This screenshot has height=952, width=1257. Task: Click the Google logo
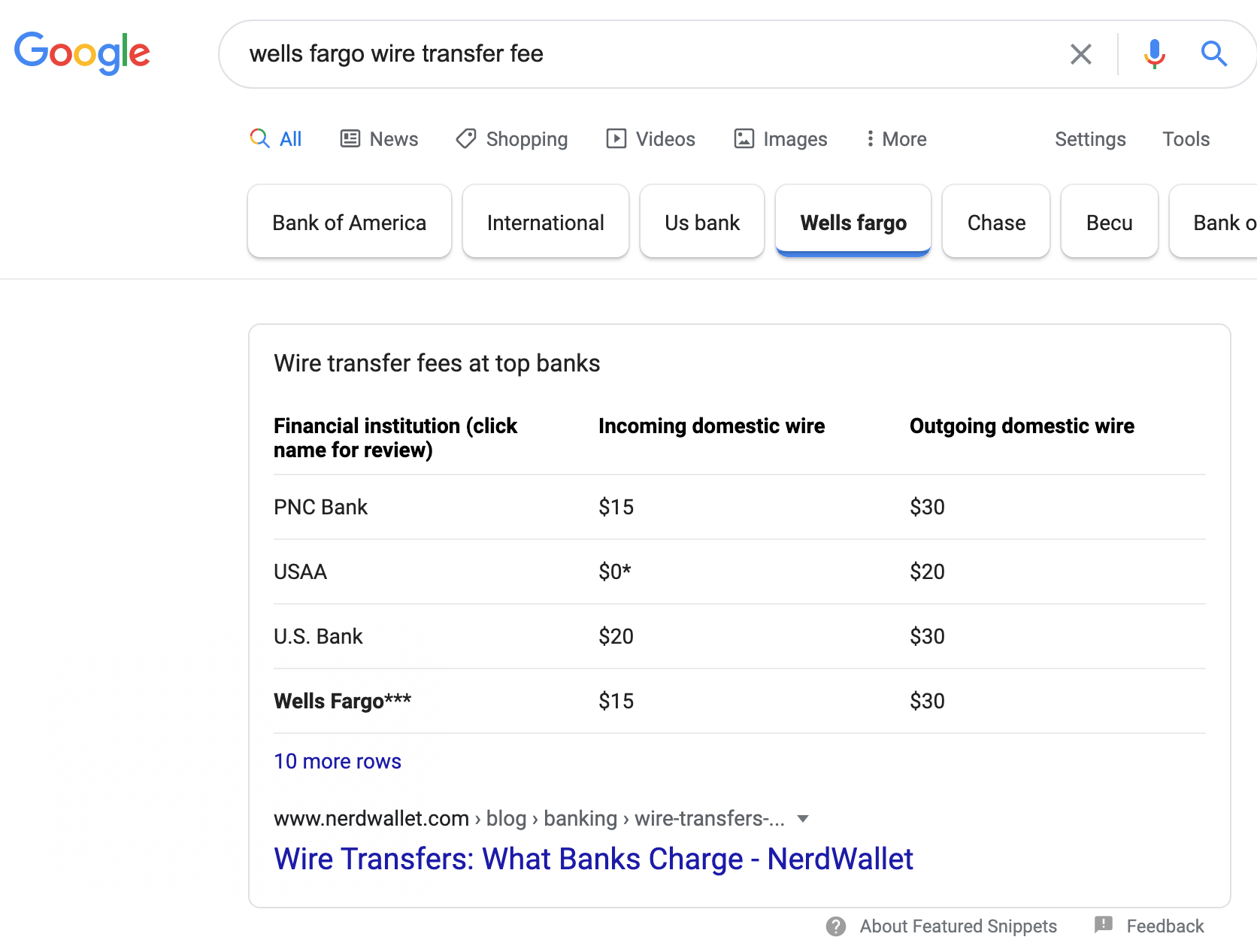82,53
